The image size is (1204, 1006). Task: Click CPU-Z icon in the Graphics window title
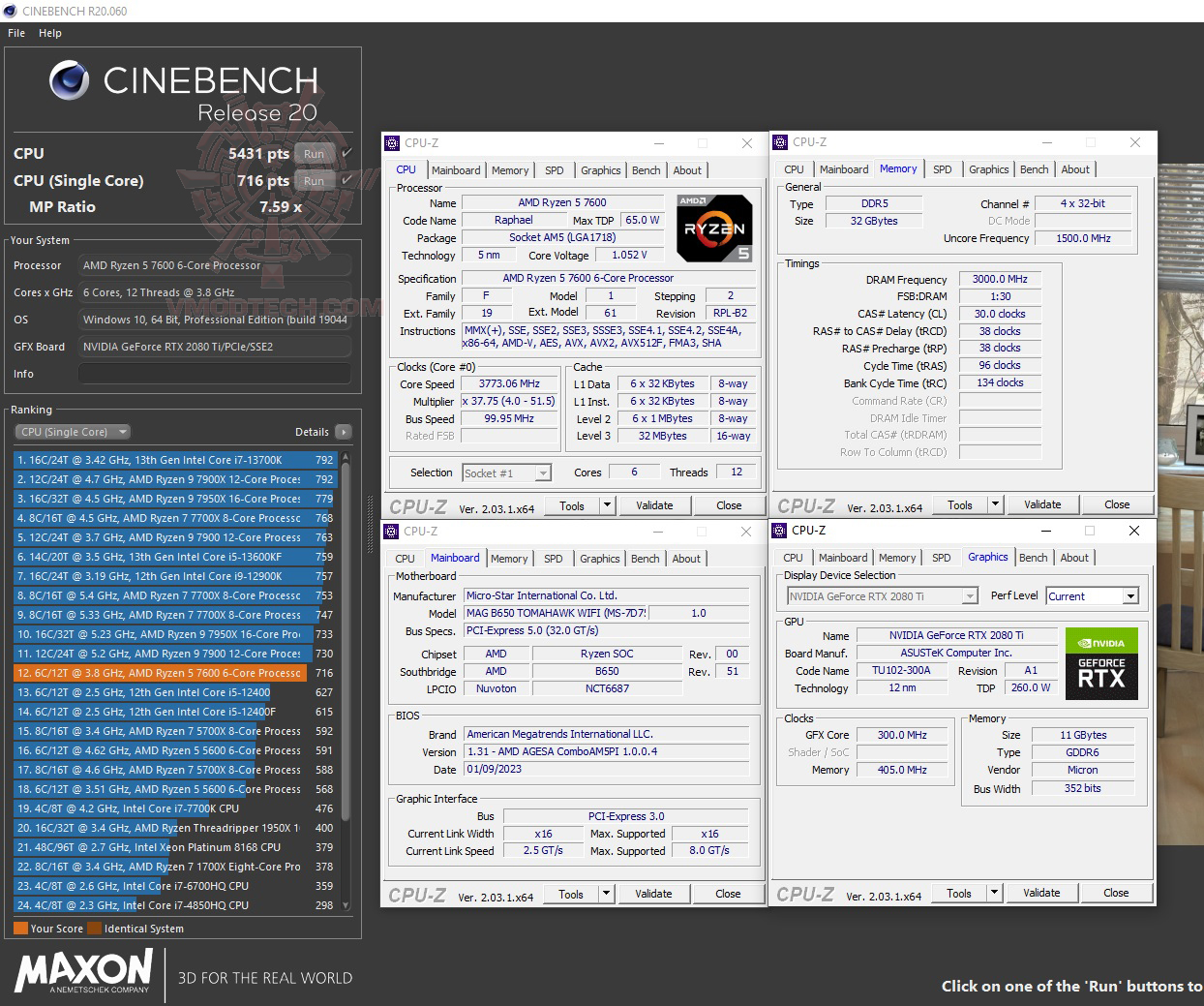(779, 531)
